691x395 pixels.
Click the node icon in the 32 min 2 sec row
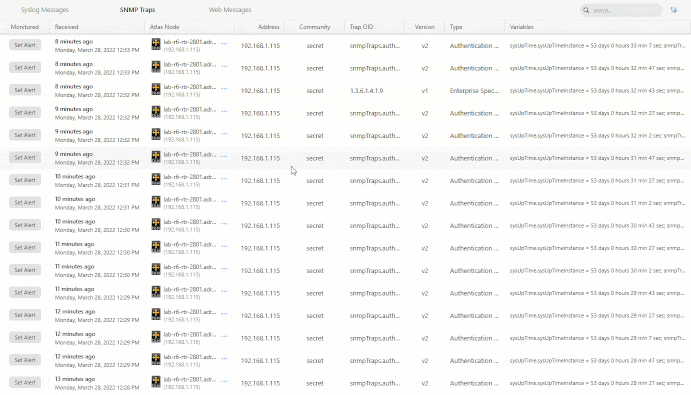coord(156,134)
